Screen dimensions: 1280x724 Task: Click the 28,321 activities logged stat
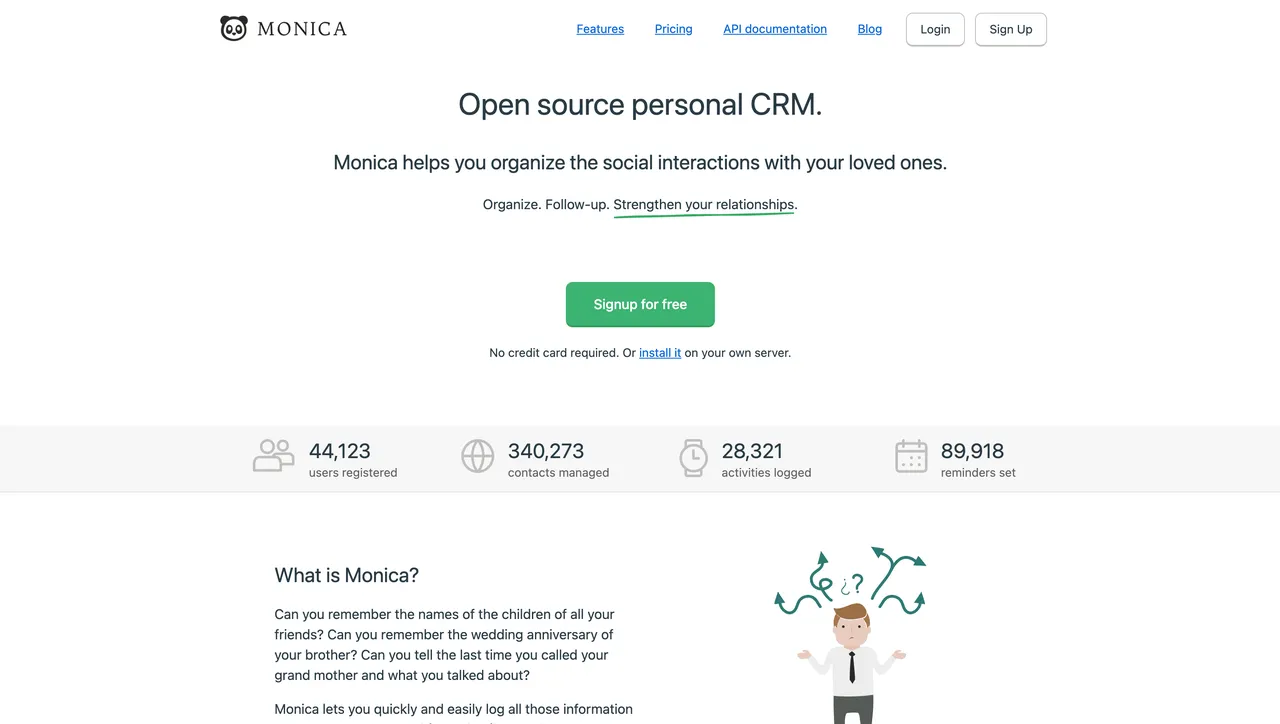pyautogui.click(x=766, y=460)
